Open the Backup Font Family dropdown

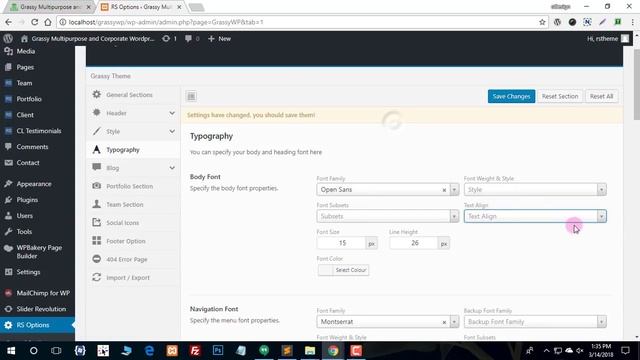pyautogui.click(x=535, y=322)
